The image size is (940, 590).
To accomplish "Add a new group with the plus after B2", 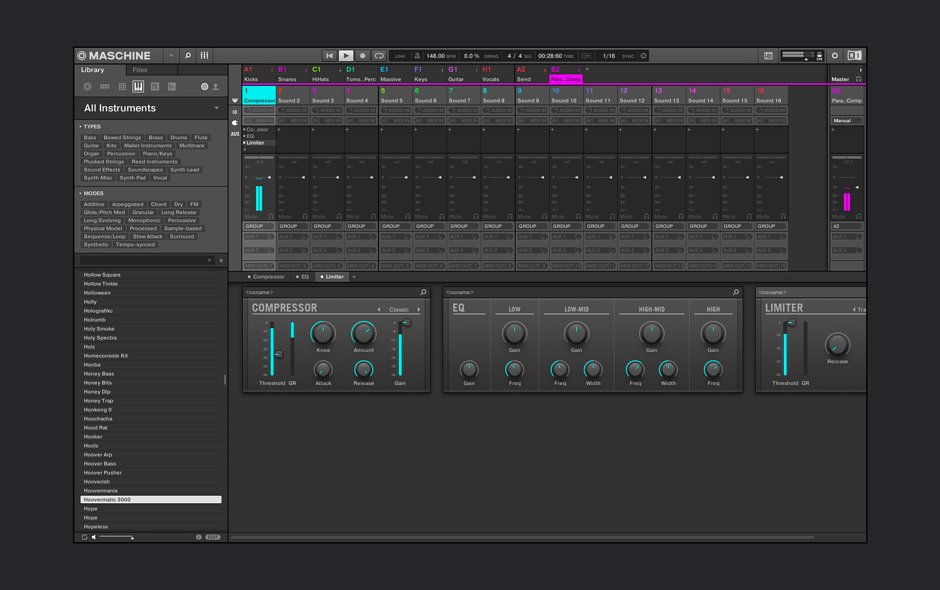I will [587, 69].
